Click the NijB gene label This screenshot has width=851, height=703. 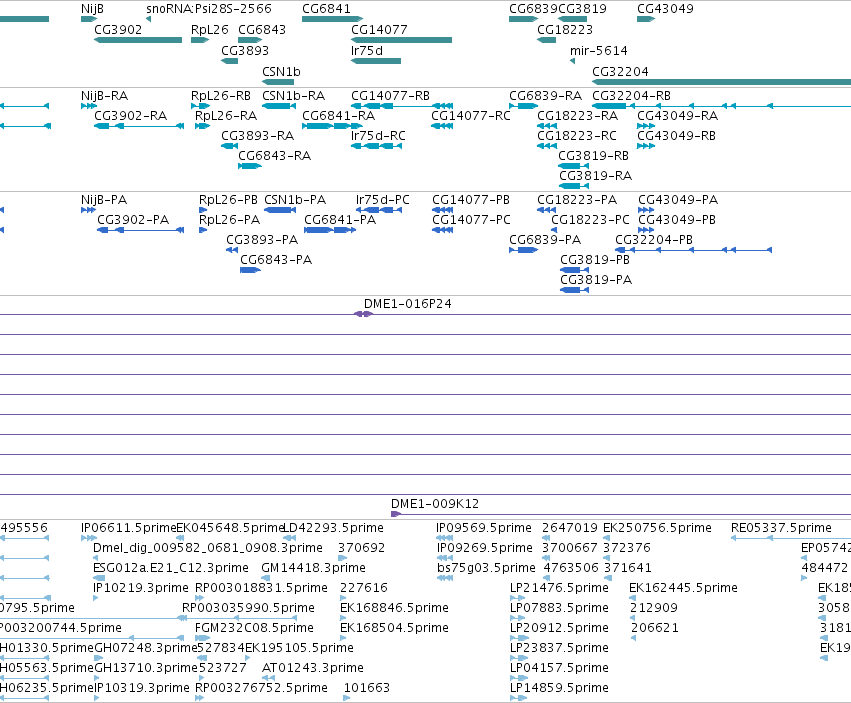coord(92,9)
